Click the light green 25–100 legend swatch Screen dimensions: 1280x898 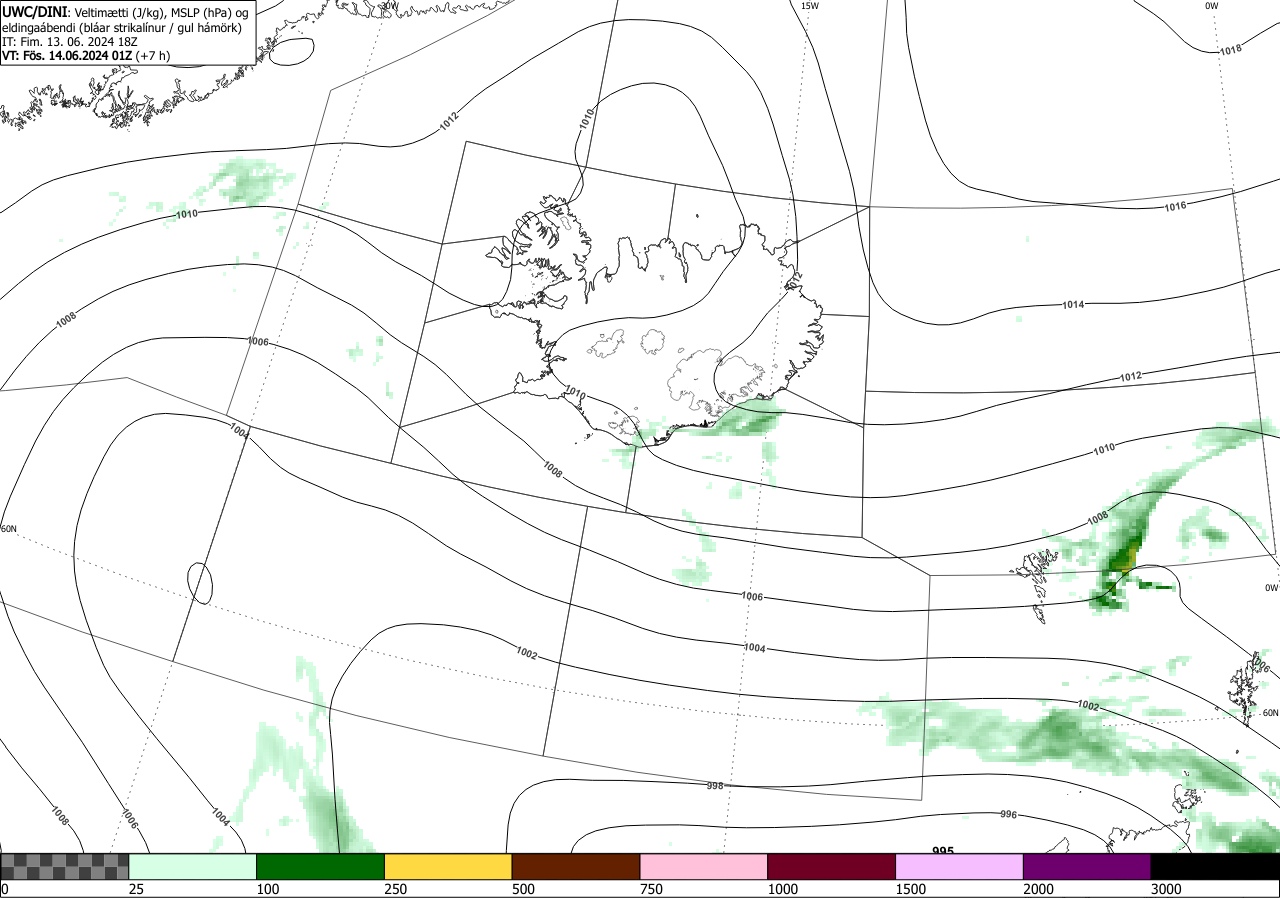[192, 866]
